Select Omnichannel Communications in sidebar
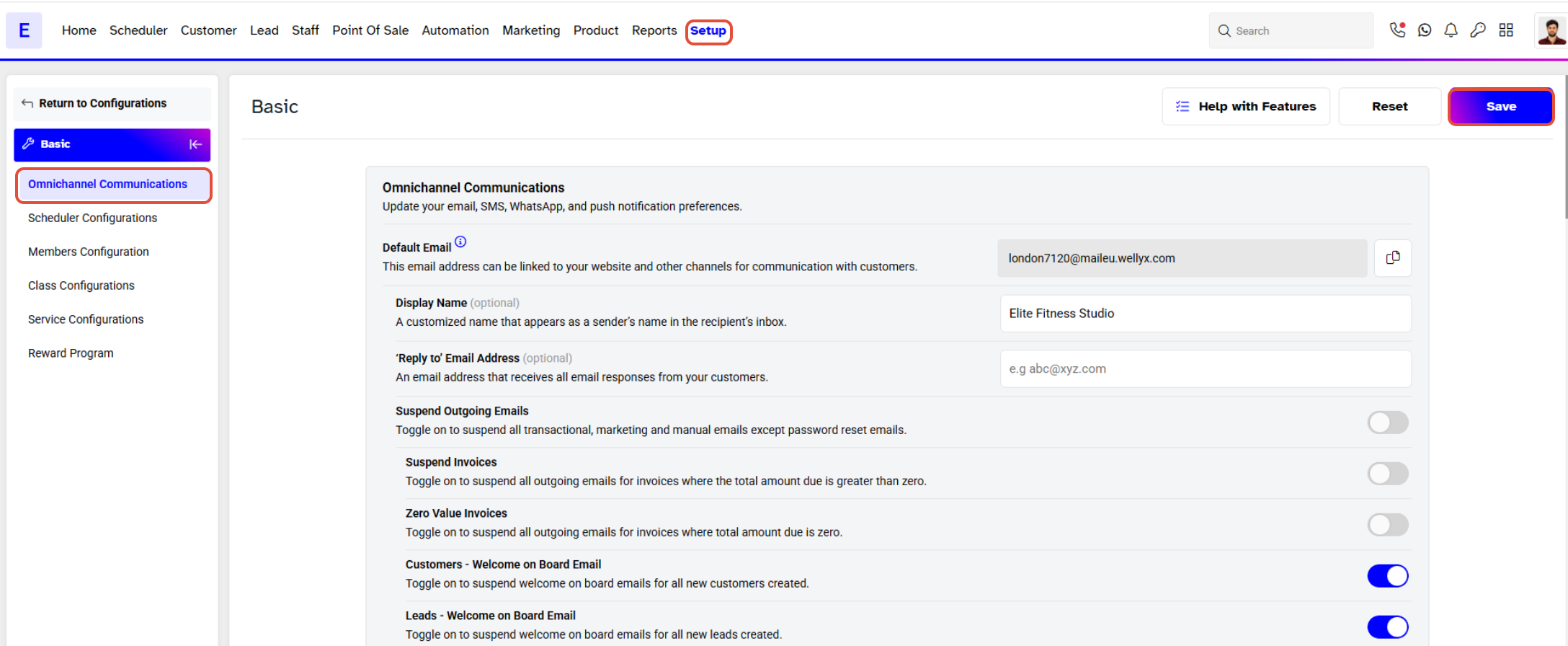The width and height of the screenshot is (1568, 646). [x=113, y=185]
